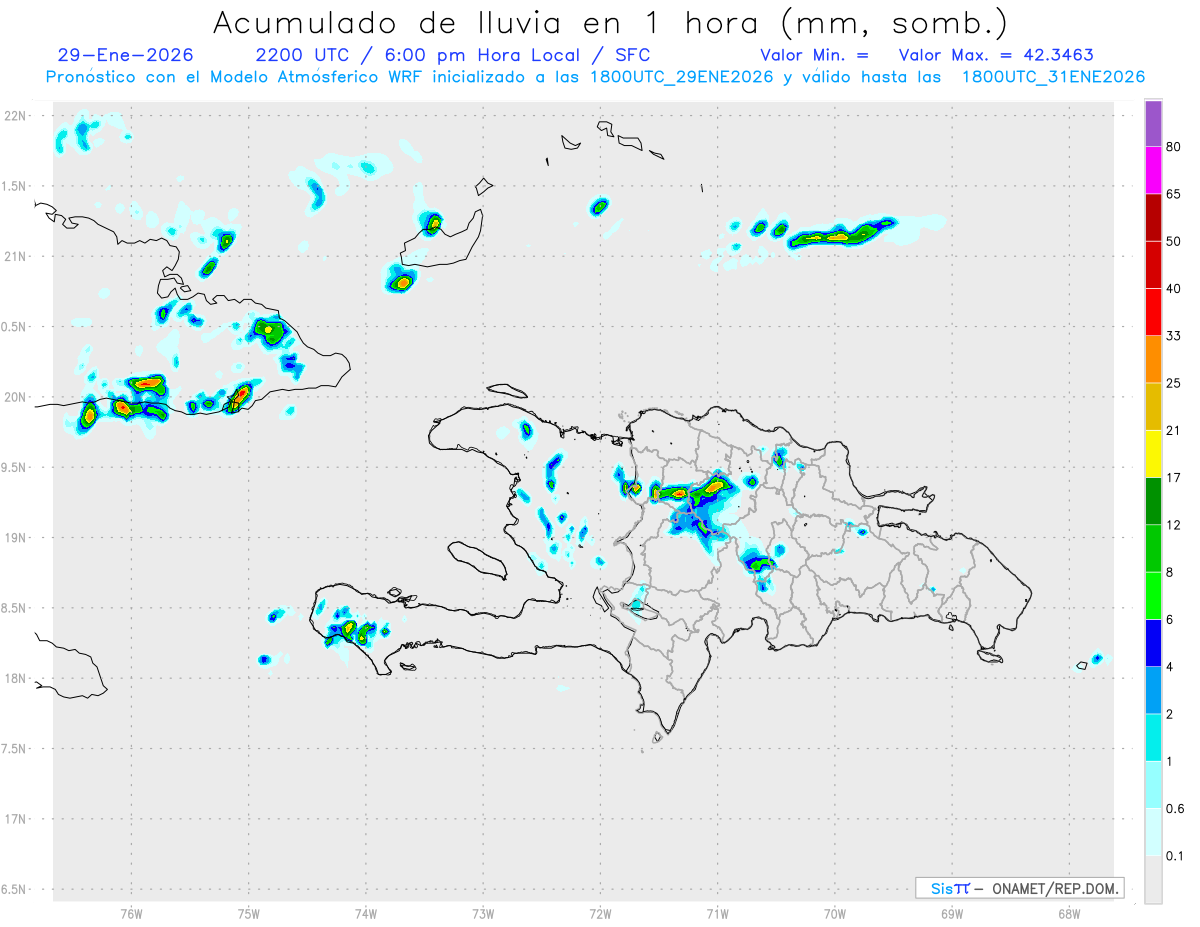This screenshot has height=927, width=1200.
Task: Click the longitude axis label '73W'
Action: pyautogui.click(x=483, y=913)
